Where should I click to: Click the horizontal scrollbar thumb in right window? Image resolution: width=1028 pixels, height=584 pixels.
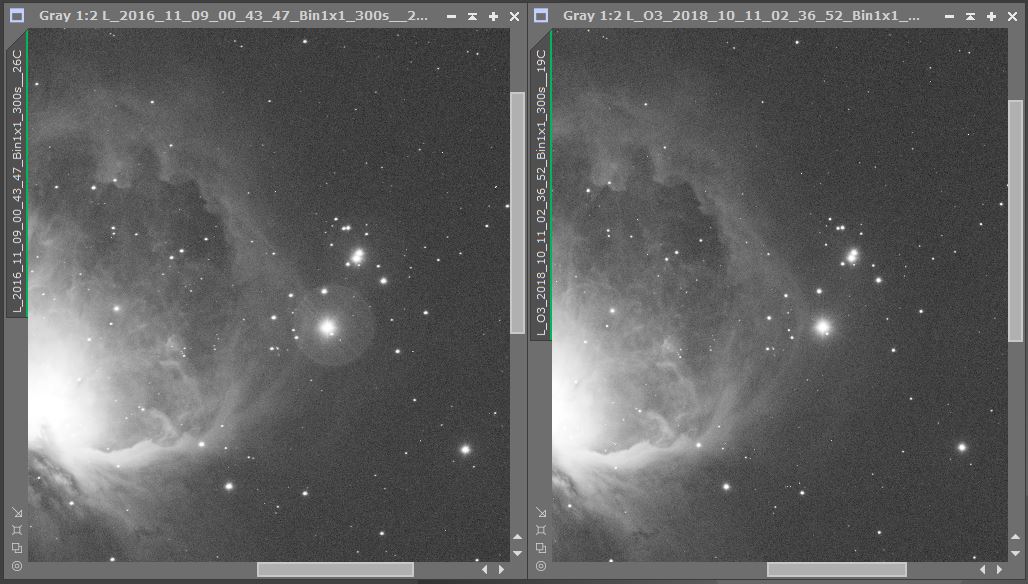click(837, 570)
